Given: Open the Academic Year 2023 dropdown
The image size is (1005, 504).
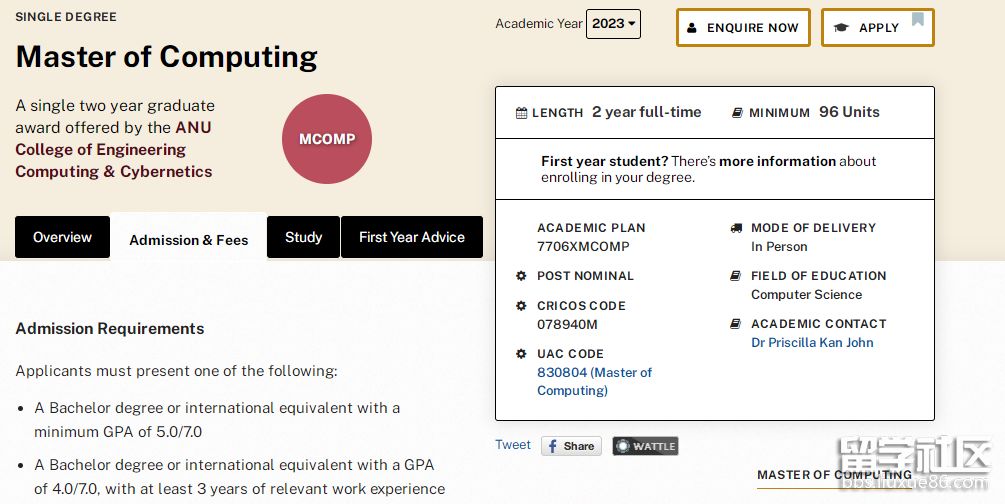Looking at the screenshot, I should click(613, 24).
